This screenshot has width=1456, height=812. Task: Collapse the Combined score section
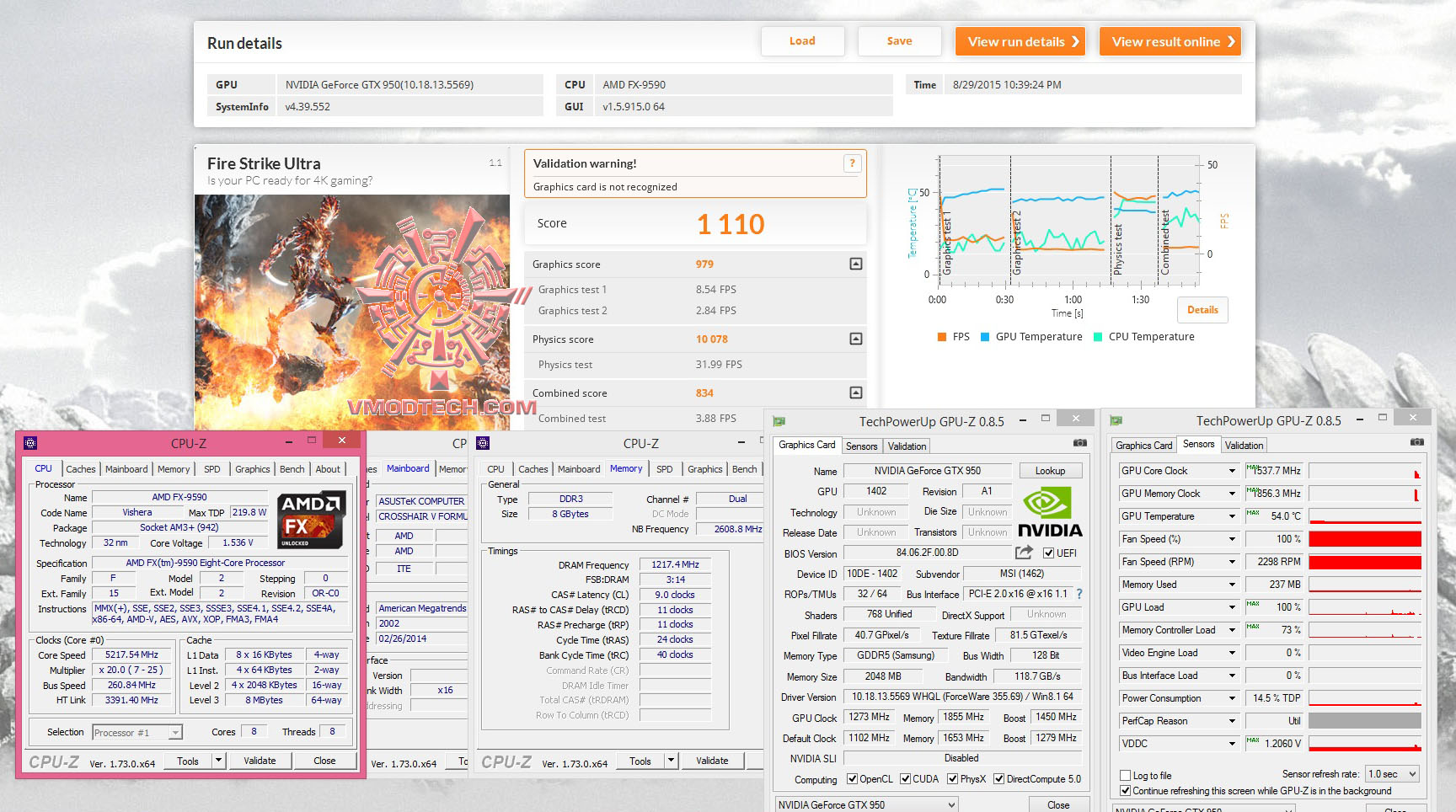[x=856, y=393]
